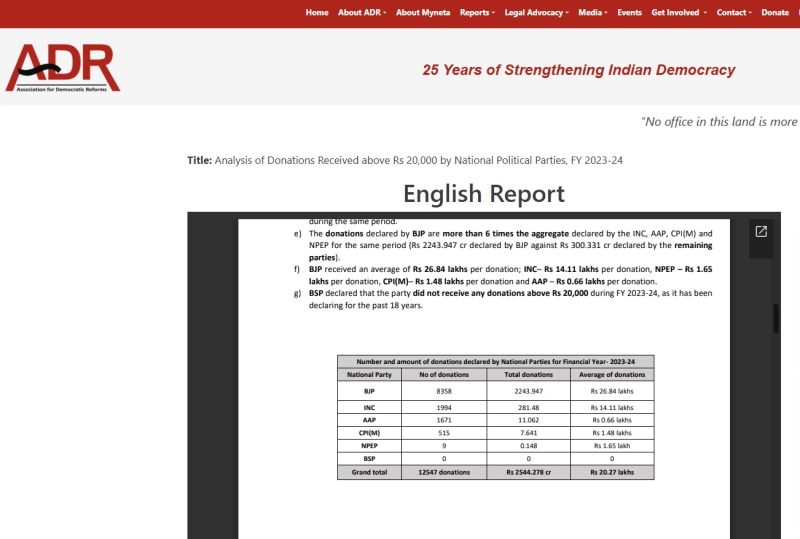Go to the Home page
800x539 pixels.
pyautogui.click(x=317, y=13)
